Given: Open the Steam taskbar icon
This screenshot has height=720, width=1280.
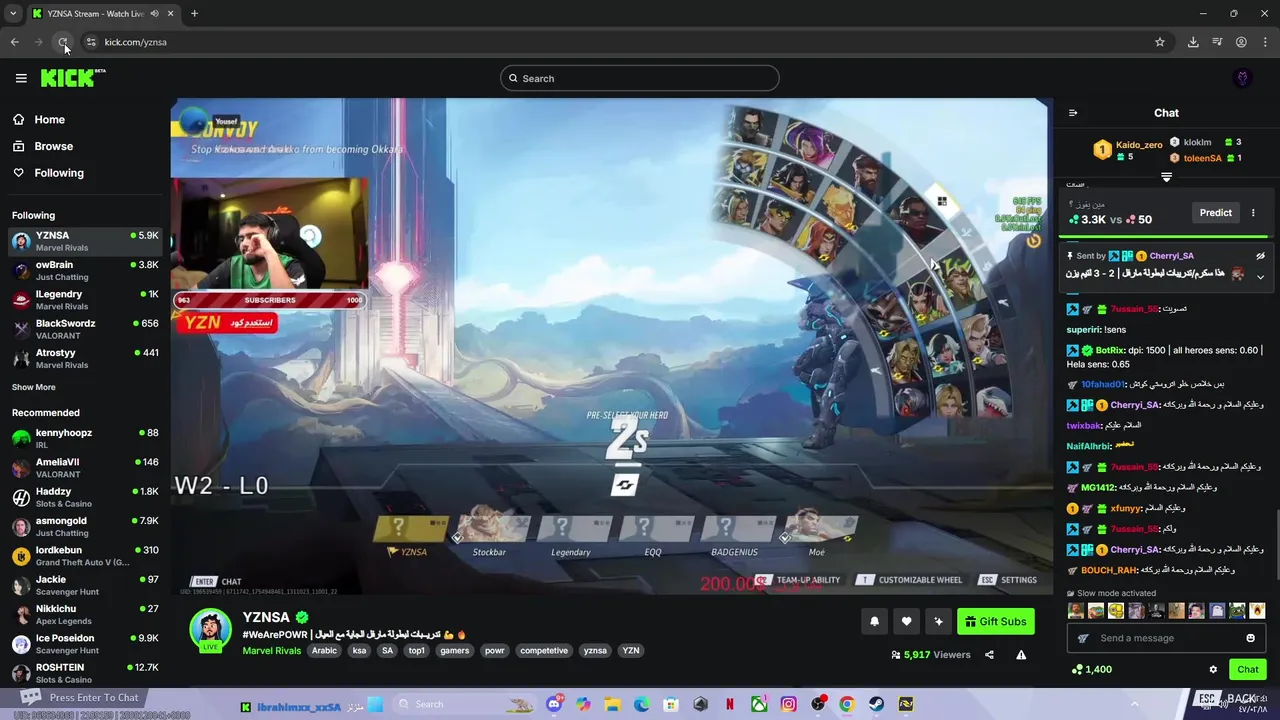Looking at the screenshot, I should click(x=876, y=704).
